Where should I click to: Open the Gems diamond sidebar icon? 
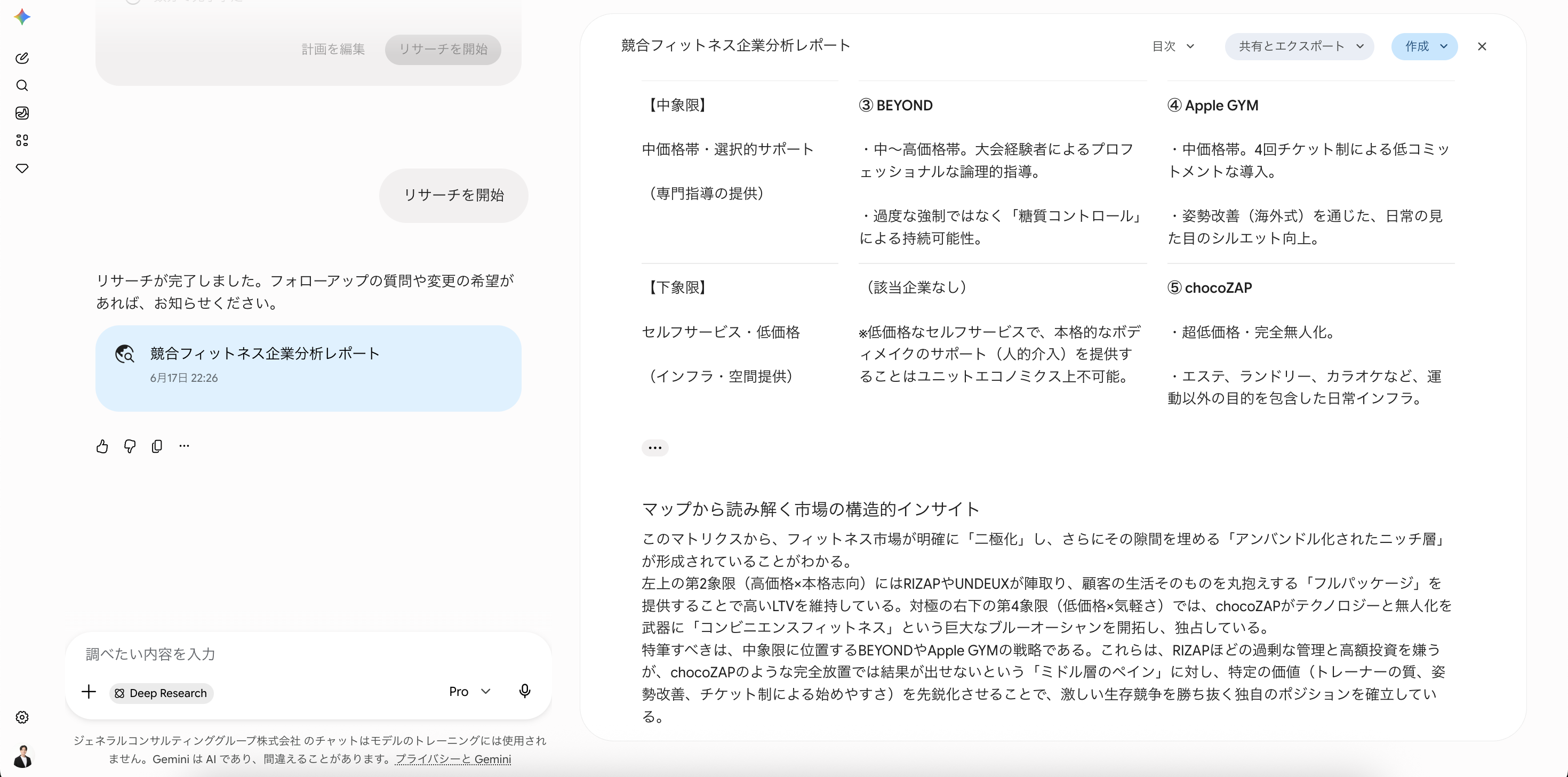(22, 168)
